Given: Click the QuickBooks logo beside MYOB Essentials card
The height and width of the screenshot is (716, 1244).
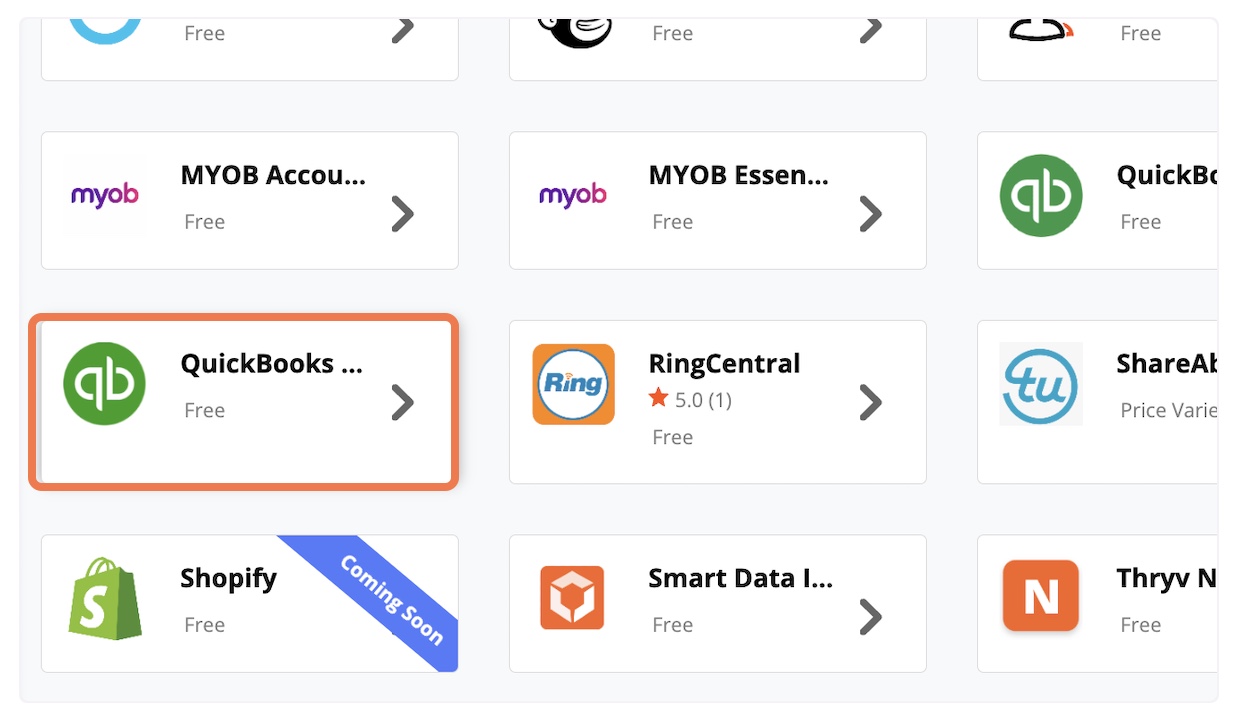Looking at the screenshot, I should (x=1041, y=195).
